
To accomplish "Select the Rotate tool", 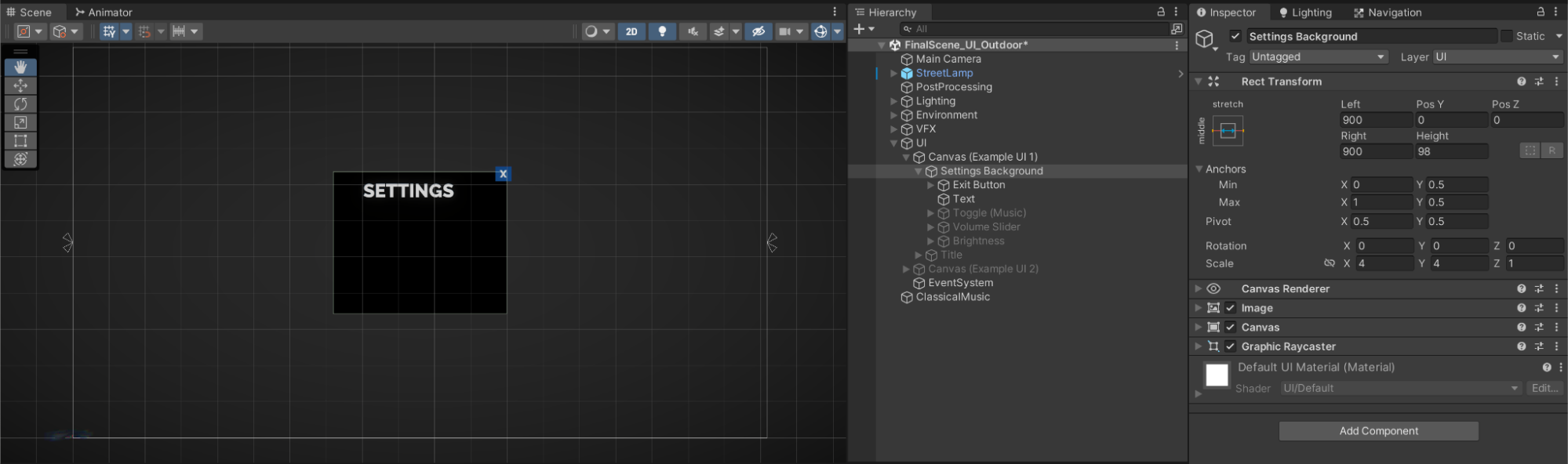I will click(x=20, y=104).
